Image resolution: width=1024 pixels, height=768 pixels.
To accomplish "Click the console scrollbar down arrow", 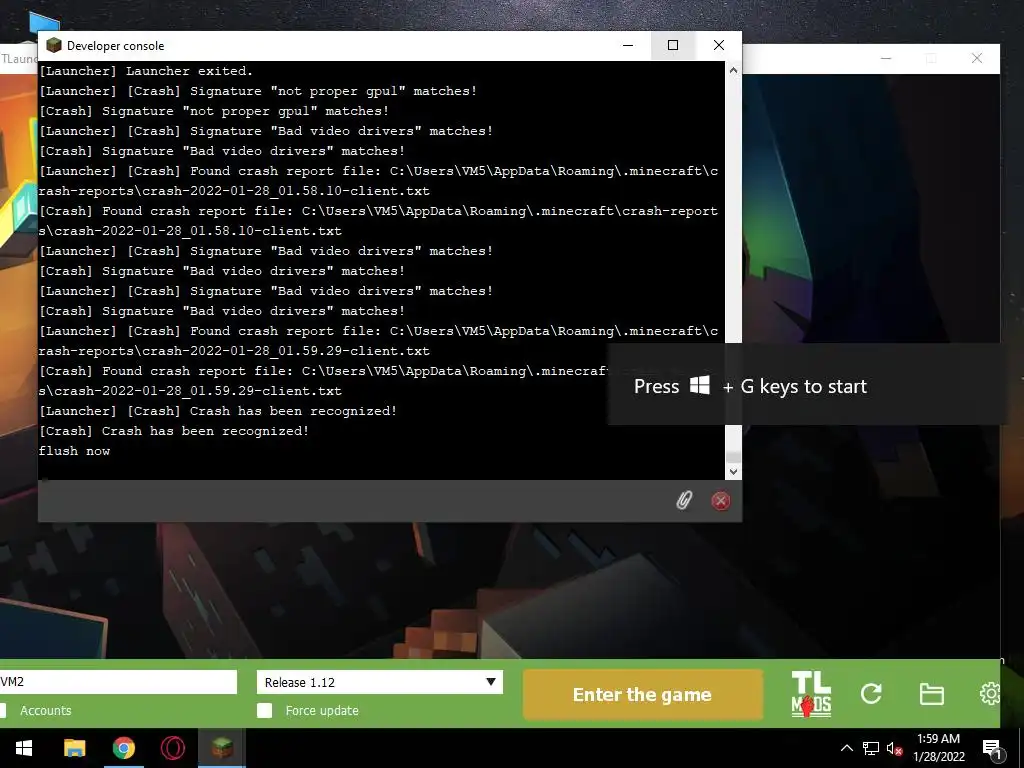I will tap(733, 472).
